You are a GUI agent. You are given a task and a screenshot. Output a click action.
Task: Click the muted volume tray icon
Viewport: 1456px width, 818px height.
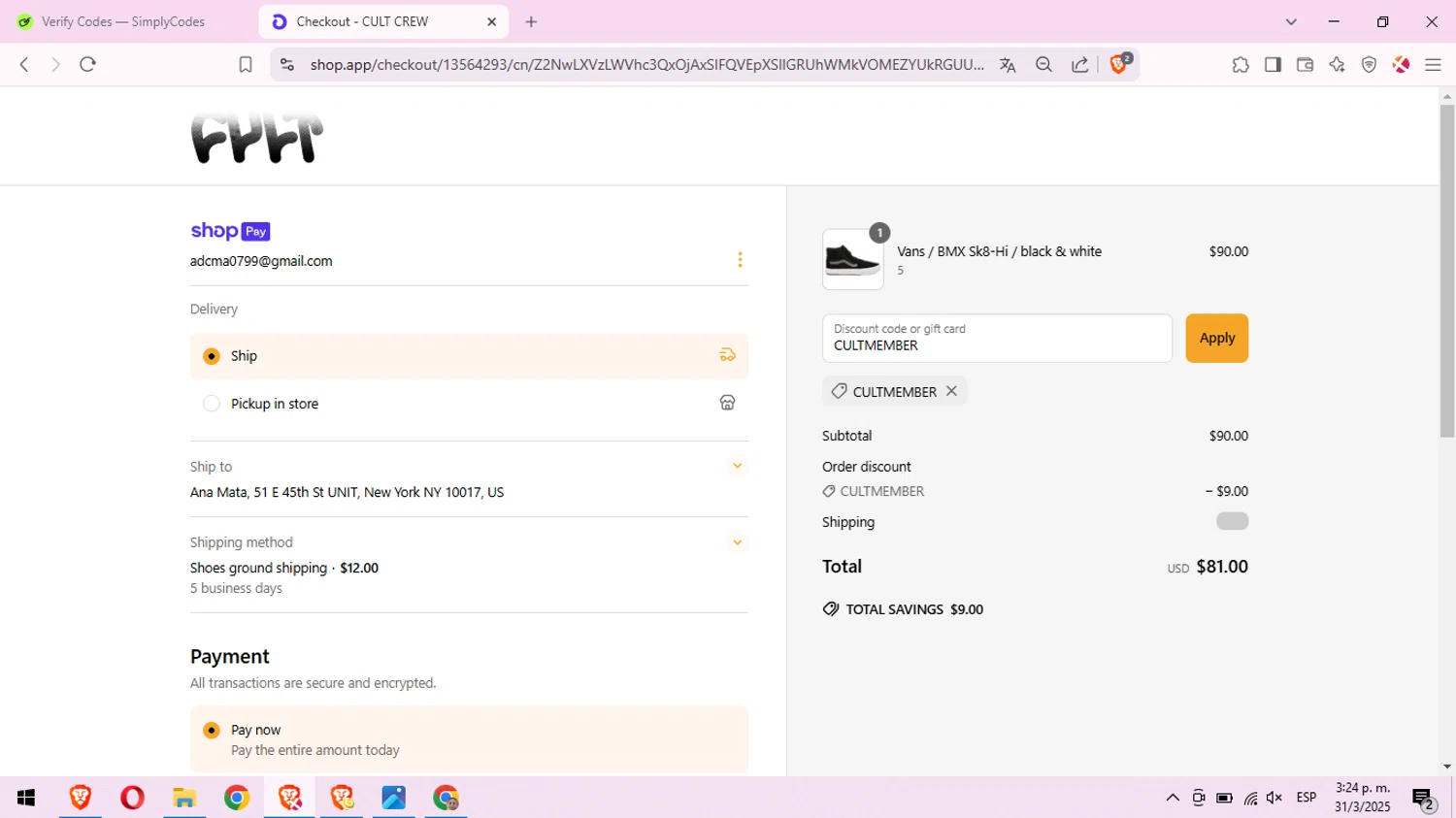[1274, 798]
